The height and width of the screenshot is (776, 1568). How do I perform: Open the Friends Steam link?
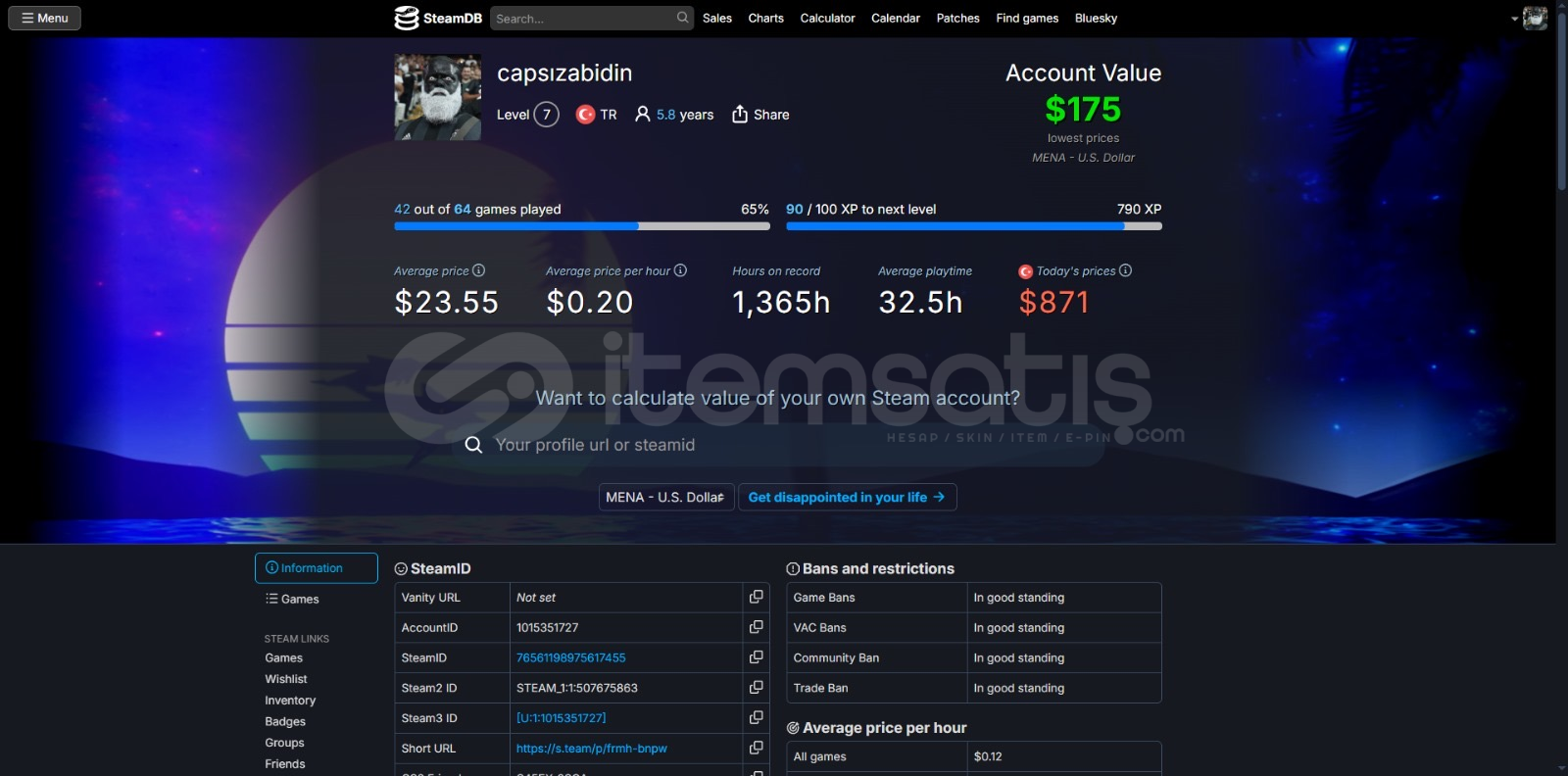coord(285,764)
